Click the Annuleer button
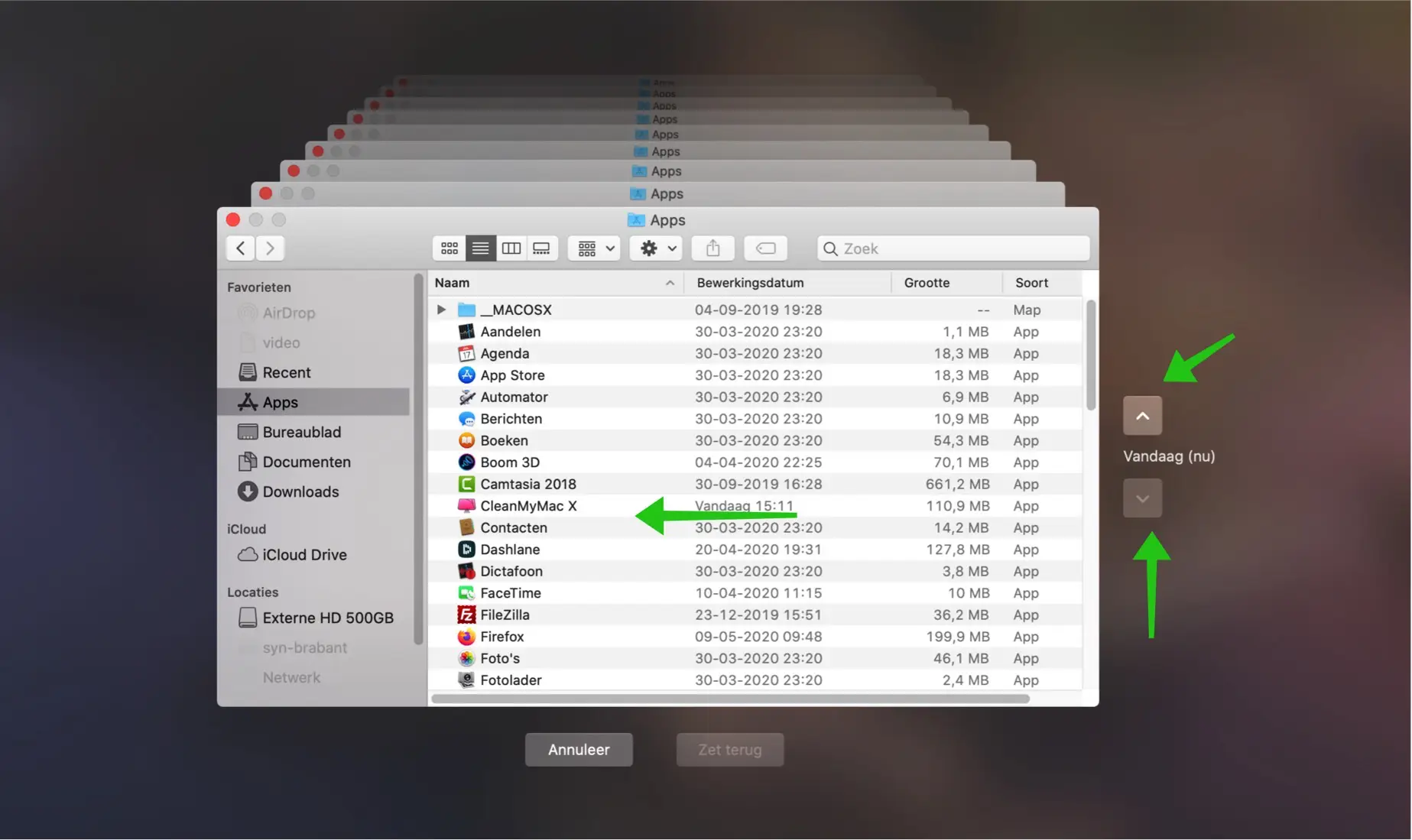The height and width of the screenshot is (840, 1412). pyautogui.click(x=579, y=750)
